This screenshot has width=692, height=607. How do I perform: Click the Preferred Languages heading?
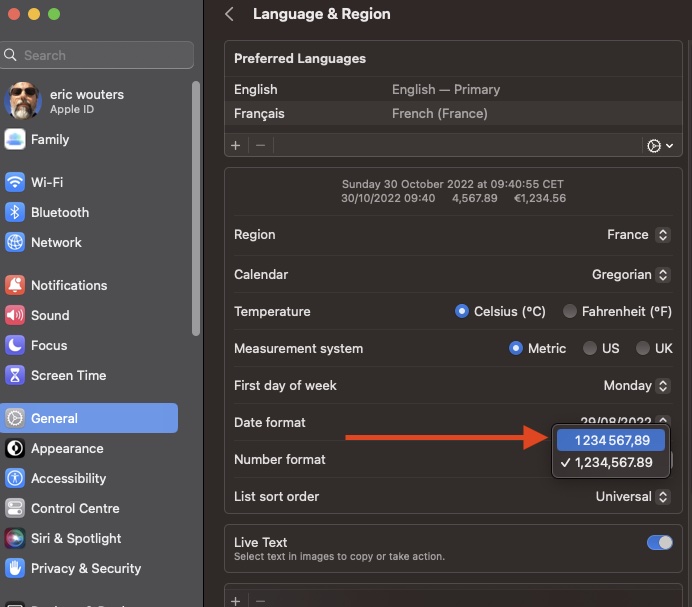click(x=300, y=58)
